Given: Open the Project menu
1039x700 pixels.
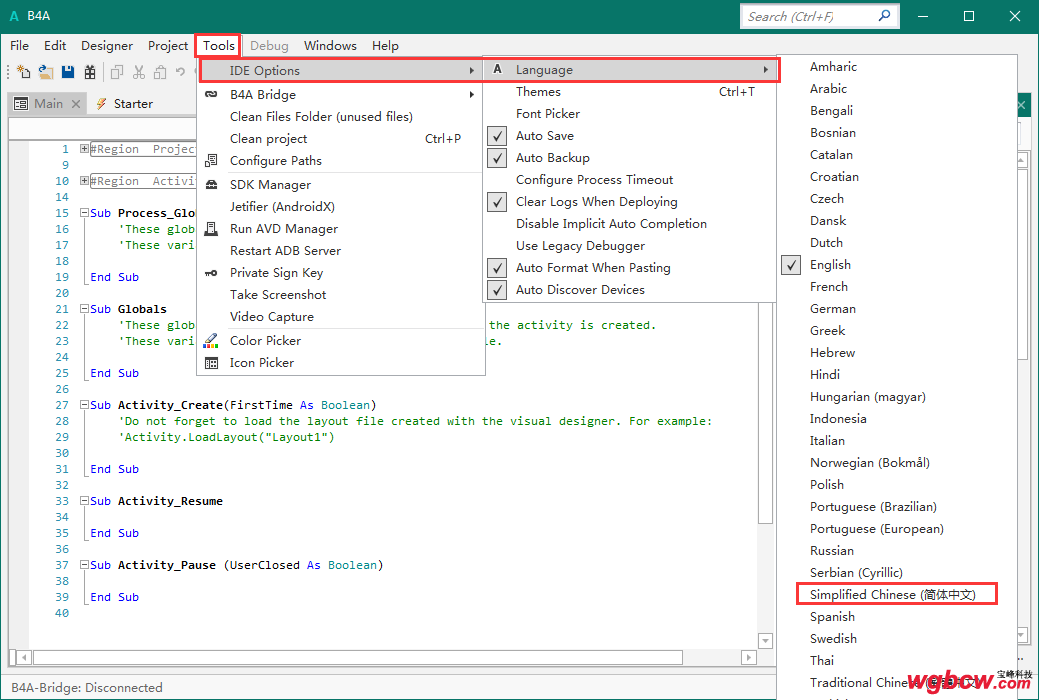Looking at the screenshot, I should pos(168,46).
